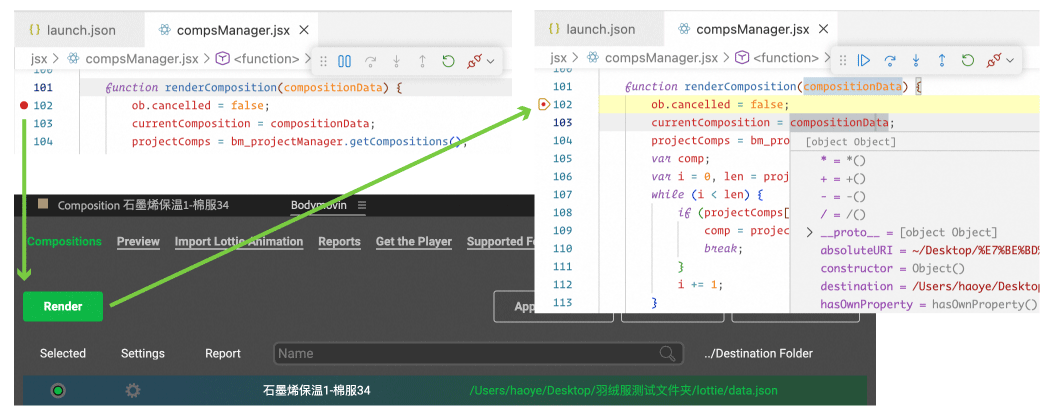This screenshot has height=419, width=1062.
Task: Click the braces icon on the right launch.json tab
Action: click(x=554, y=29)
